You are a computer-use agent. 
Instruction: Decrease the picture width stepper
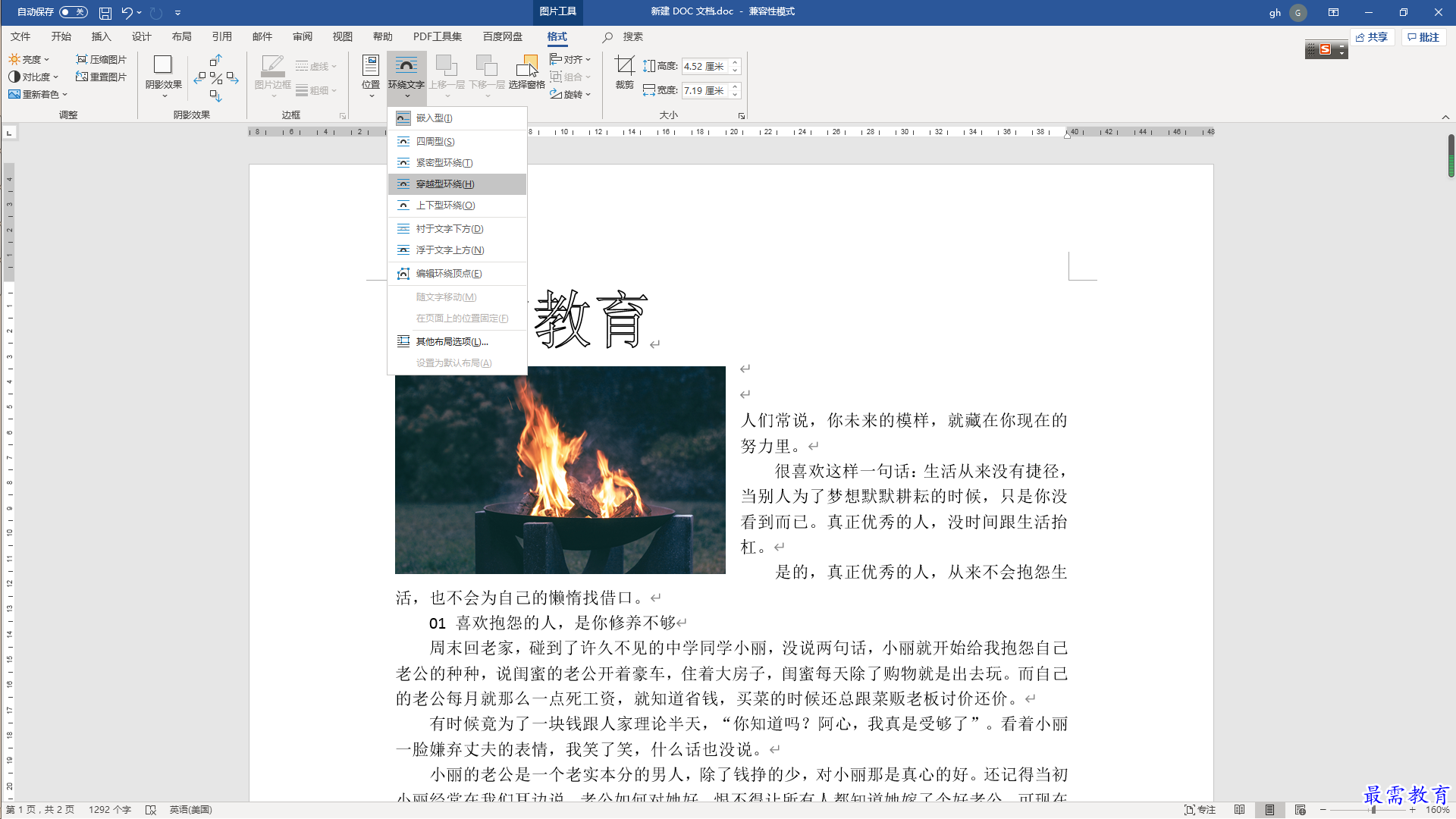click(x=735, y=95)
